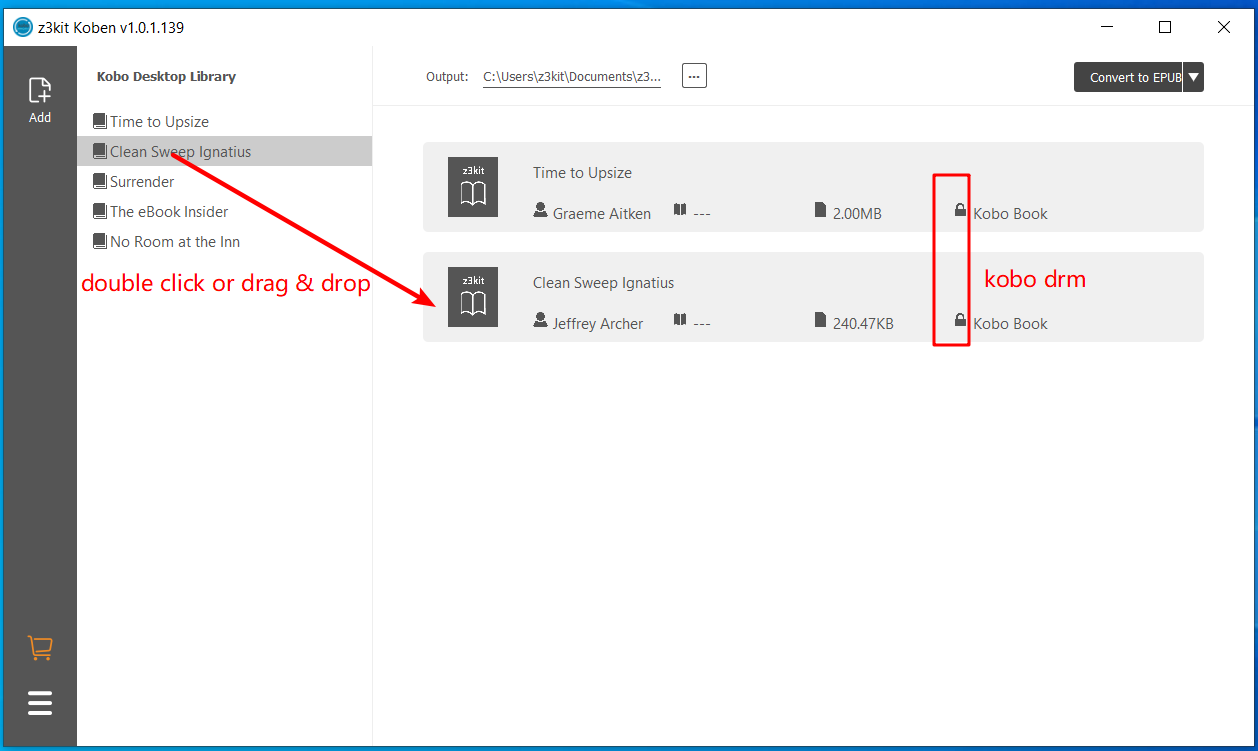The width and height of the screenshot is (1258, 751).
Task: Open the shopping cart purchase icon
Action: click(40, 648)
